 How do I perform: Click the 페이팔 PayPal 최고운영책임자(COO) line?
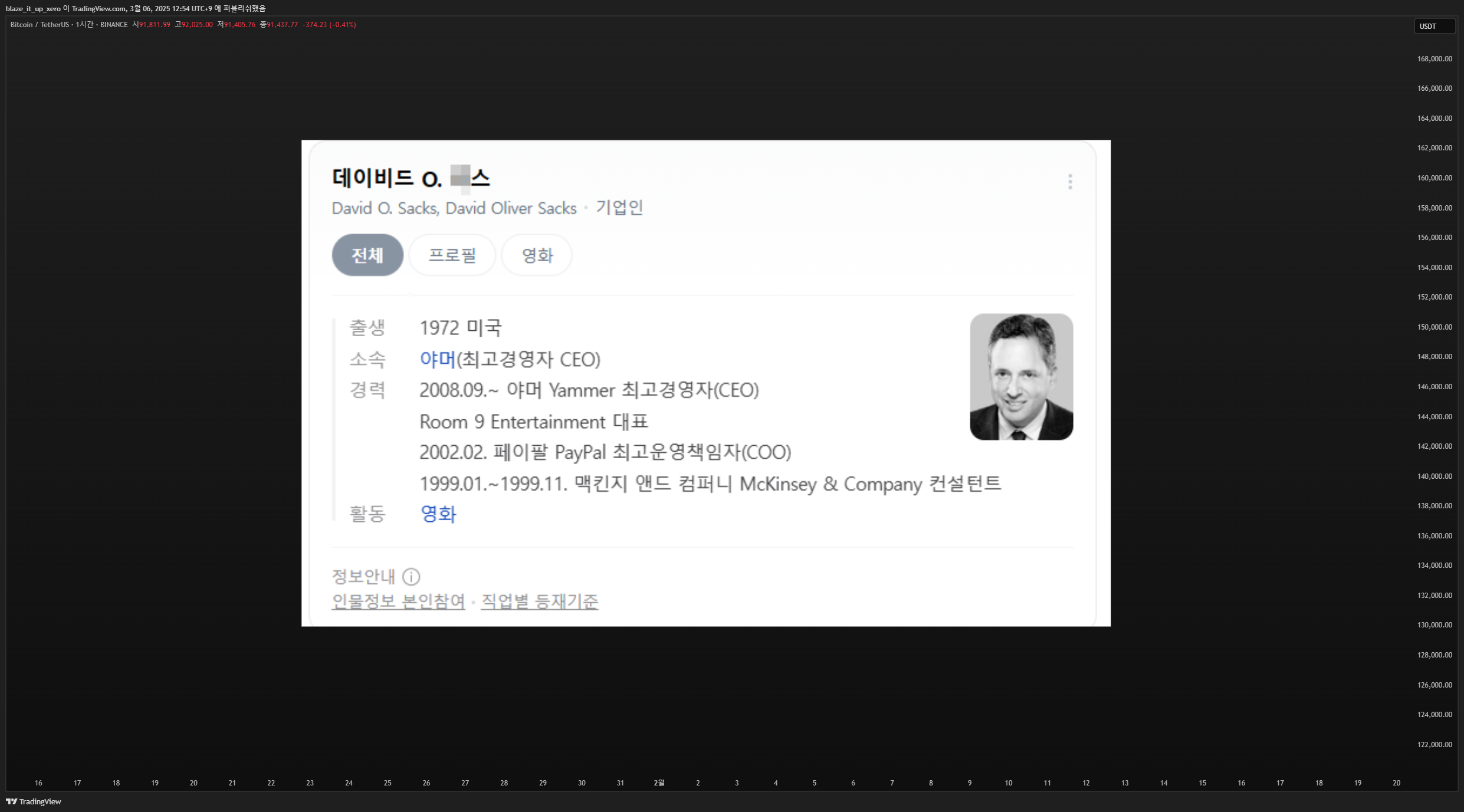click(605, 452)
